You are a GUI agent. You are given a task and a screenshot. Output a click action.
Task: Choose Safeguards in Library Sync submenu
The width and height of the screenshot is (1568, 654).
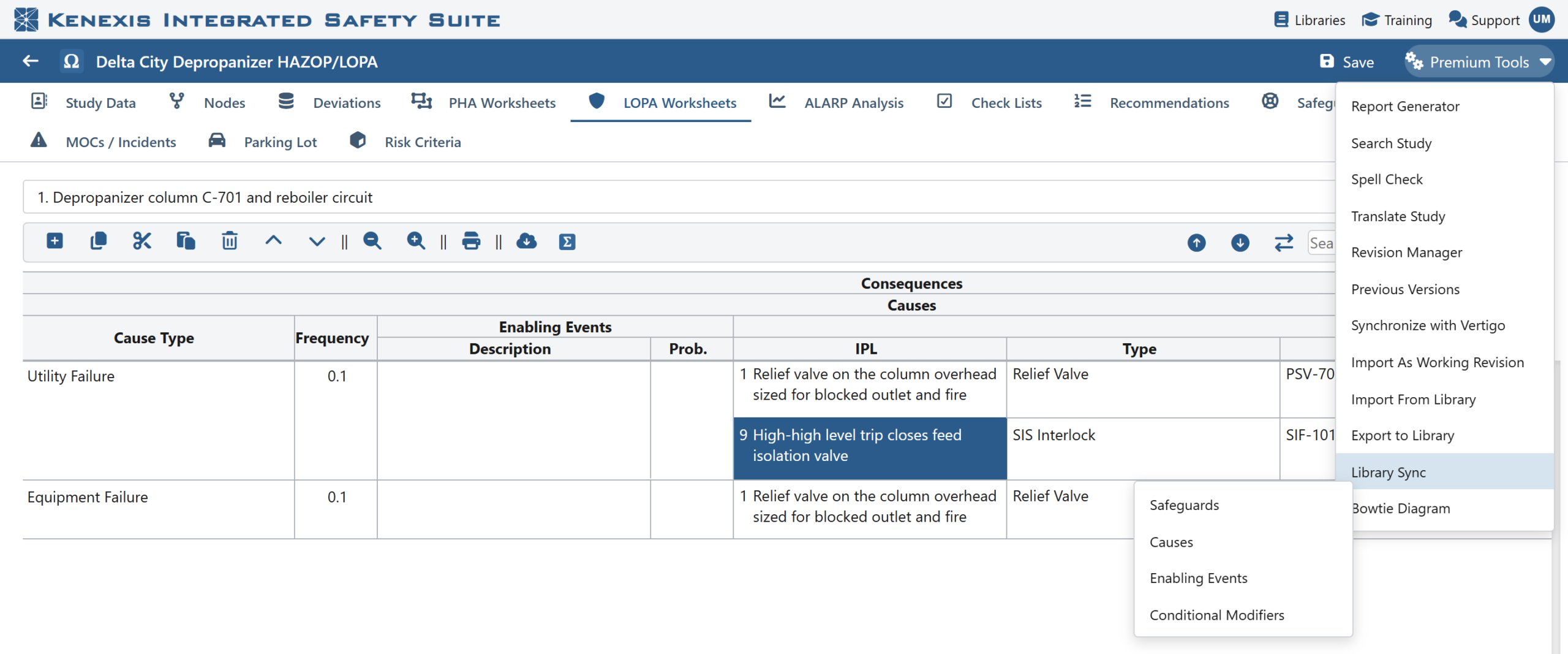tap(1243, 504)
